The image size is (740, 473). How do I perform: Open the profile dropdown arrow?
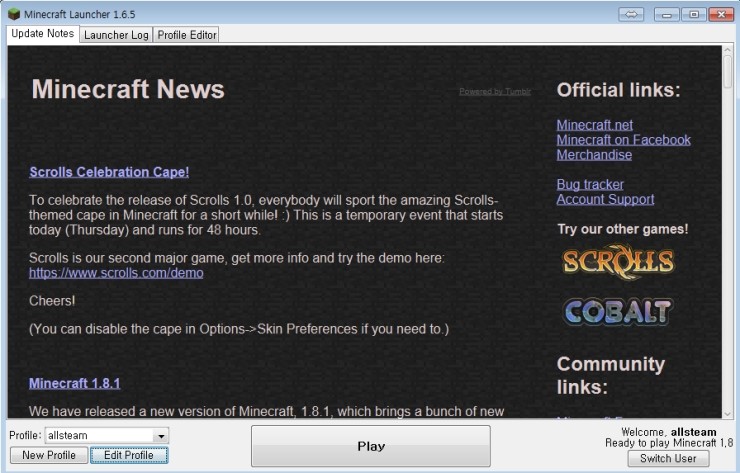point(160,436)
